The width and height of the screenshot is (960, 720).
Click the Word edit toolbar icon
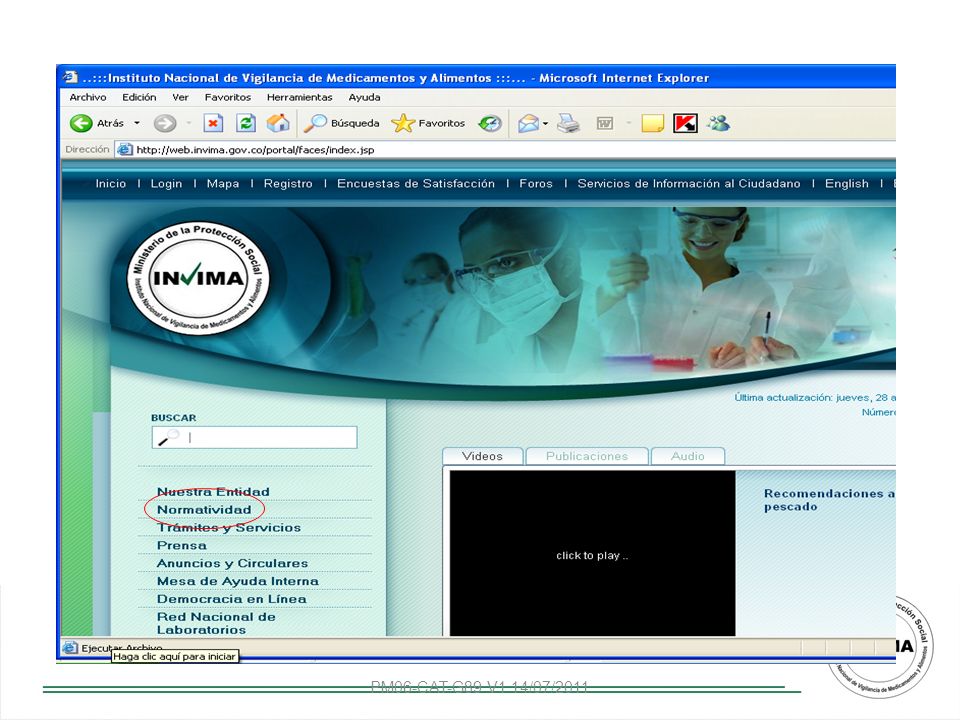605,124
